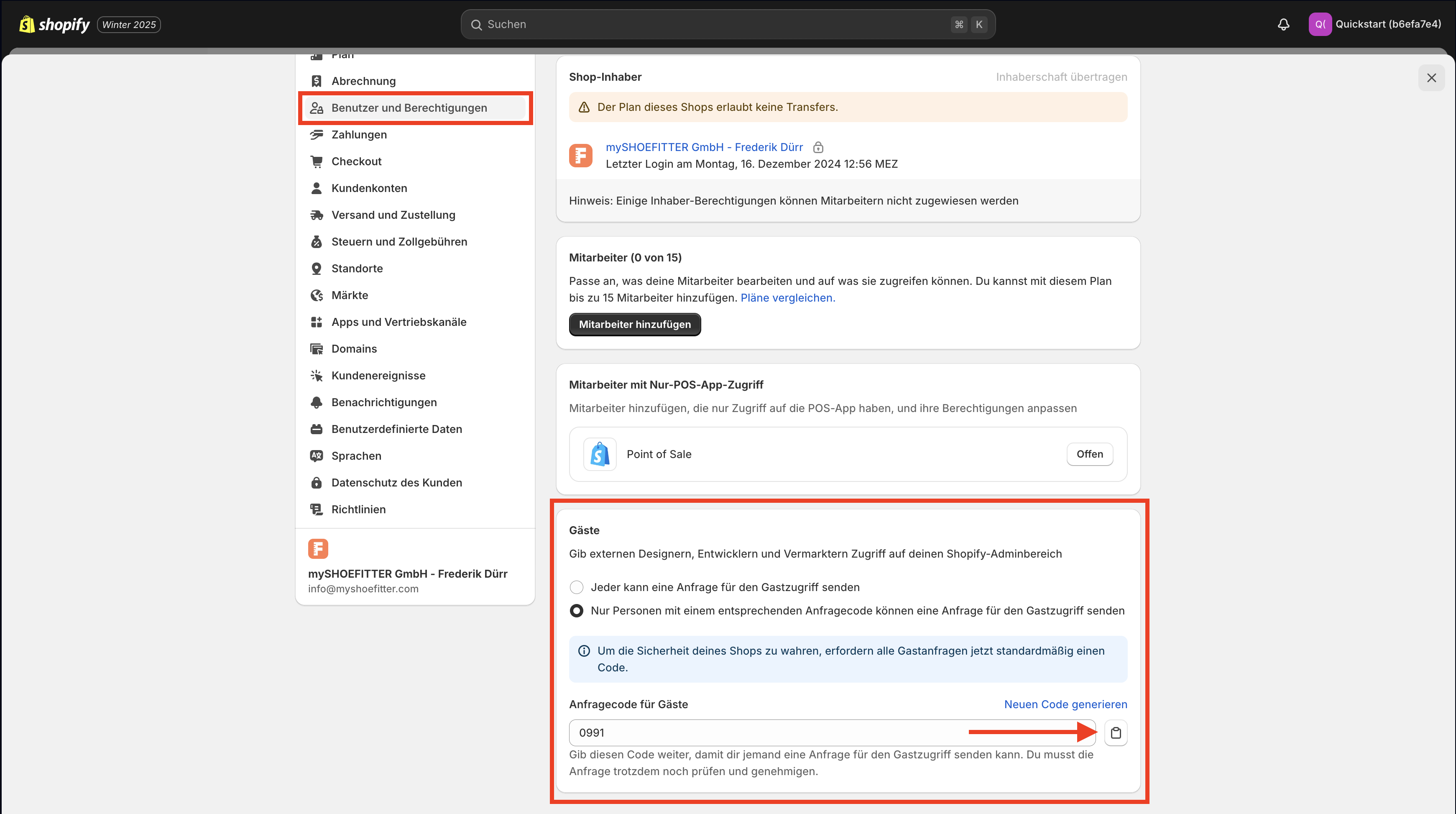Click the Benachrichtigungen bell icon in sidebar
This screenshot has width=1456, height=814.
(317, 402)
